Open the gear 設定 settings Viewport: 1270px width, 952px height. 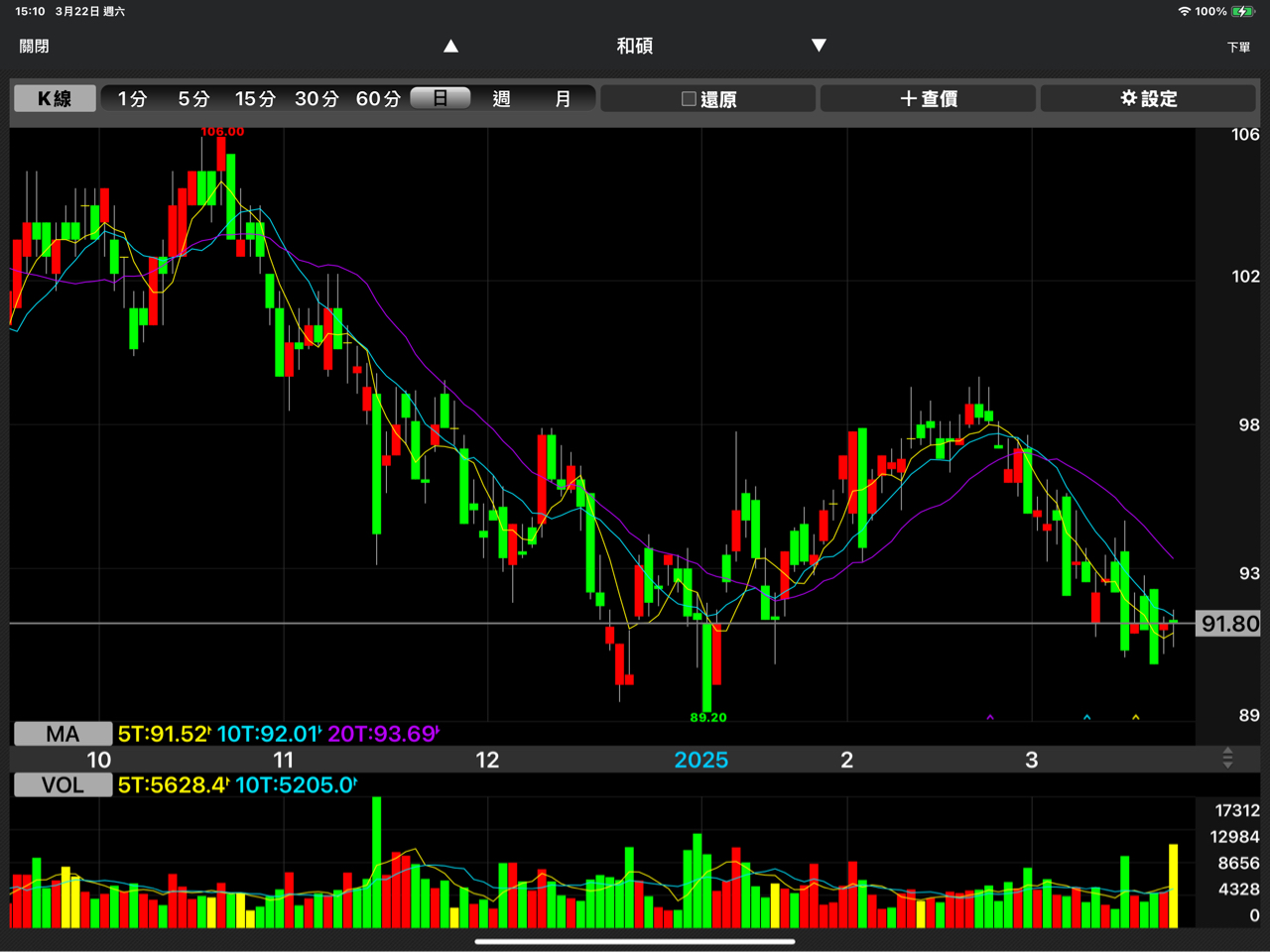coord(1148,98)
